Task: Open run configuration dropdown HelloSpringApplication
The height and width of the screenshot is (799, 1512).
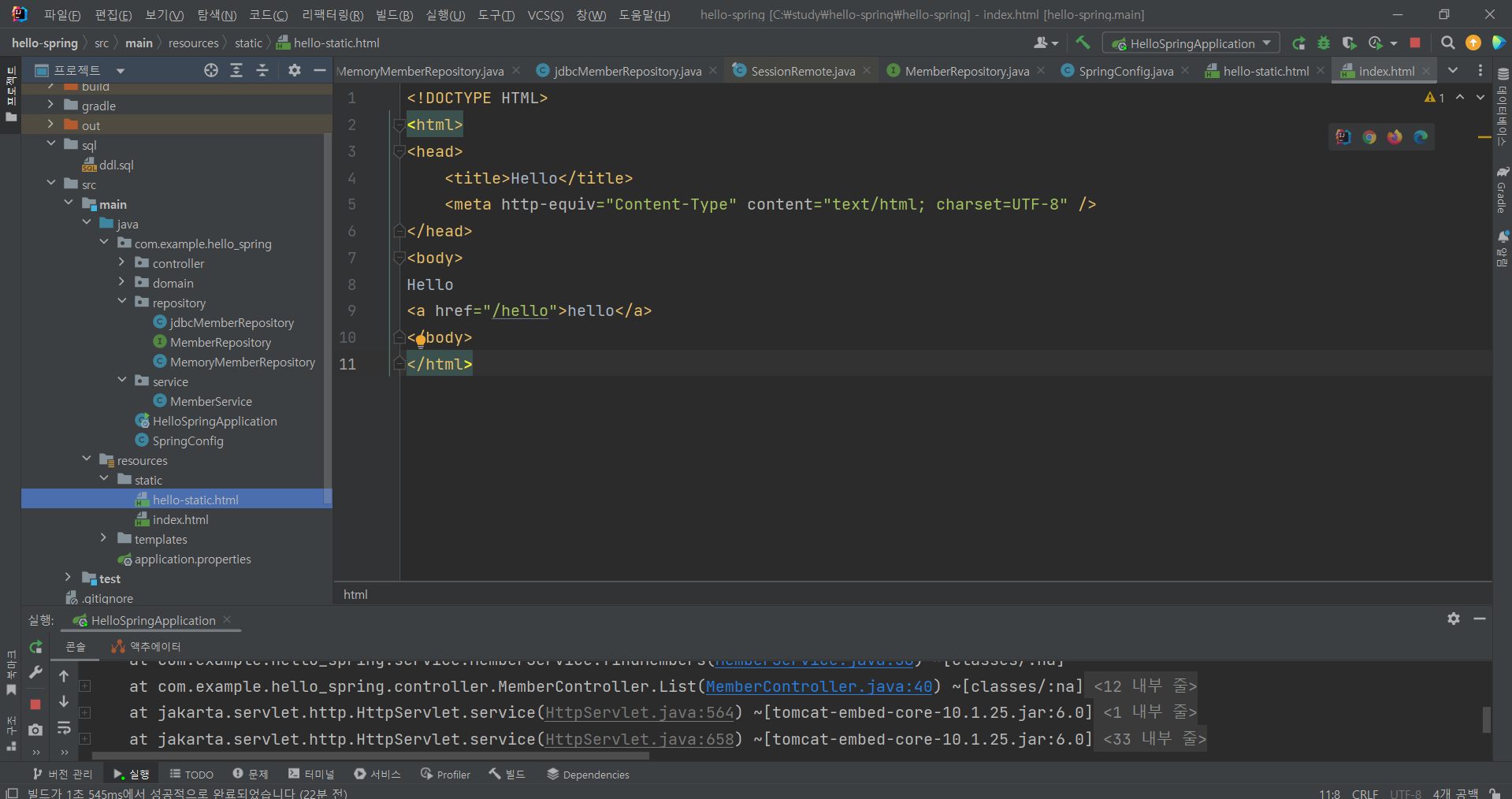Action: [1191, 43]
